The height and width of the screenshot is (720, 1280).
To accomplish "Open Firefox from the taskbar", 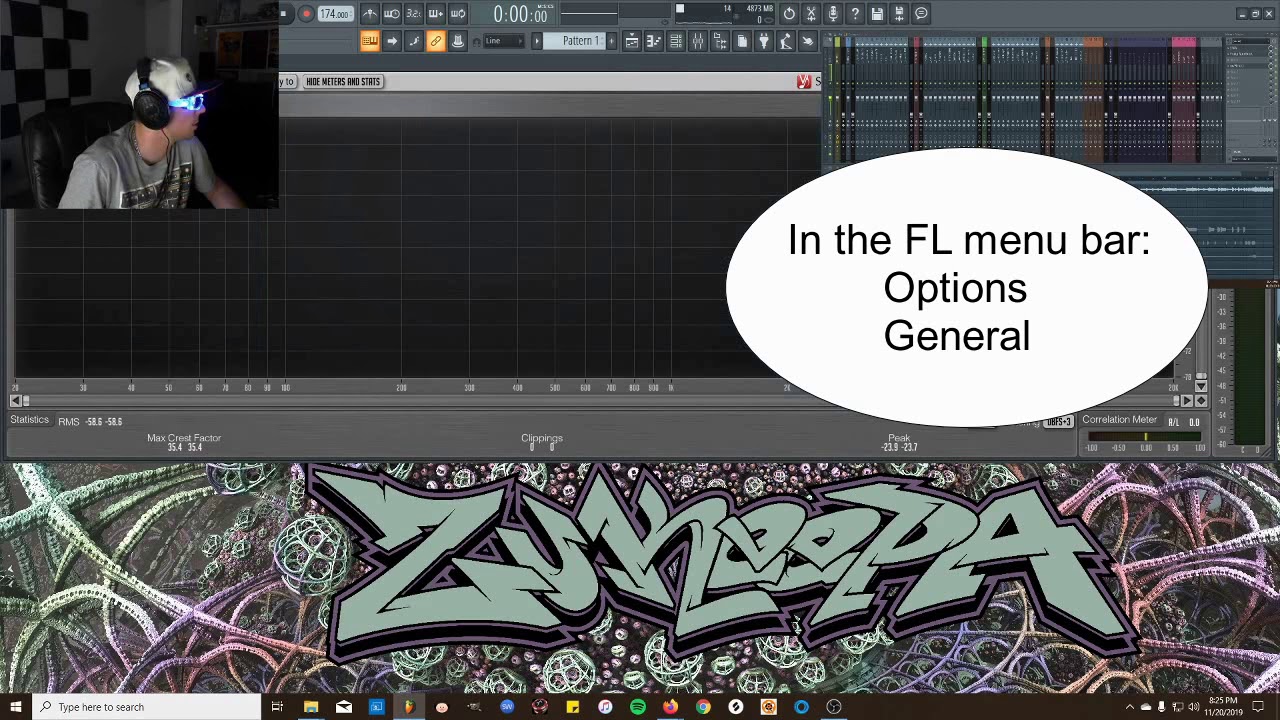I will tap(670, 707).
